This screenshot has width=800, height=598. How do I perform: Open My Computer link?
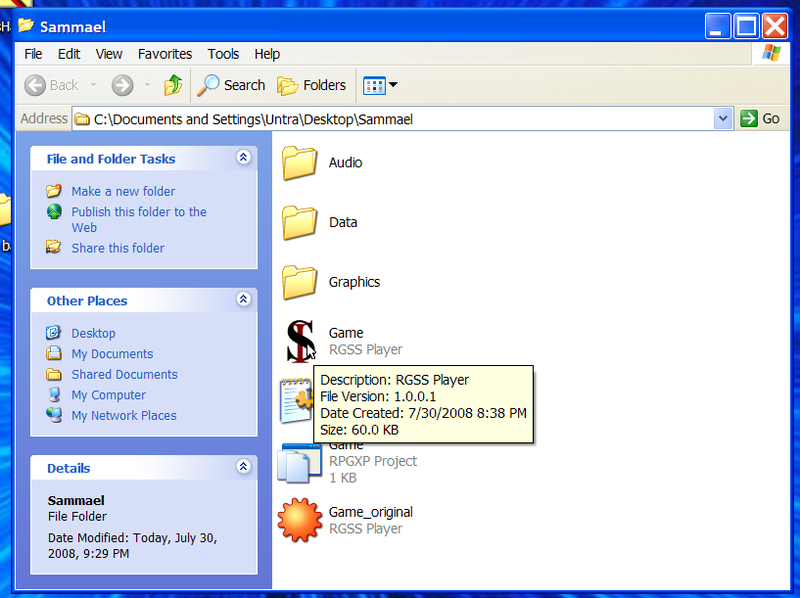tap(109, 395)
